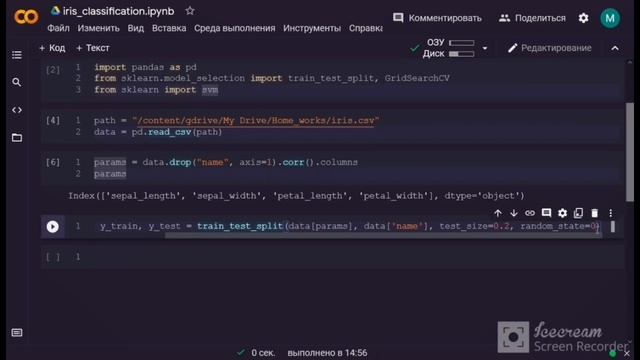Image resolution: width=640 pixels, height=360 pixels.
Task: Open the Среда выполнения menu
Action: tap(235, 28)
